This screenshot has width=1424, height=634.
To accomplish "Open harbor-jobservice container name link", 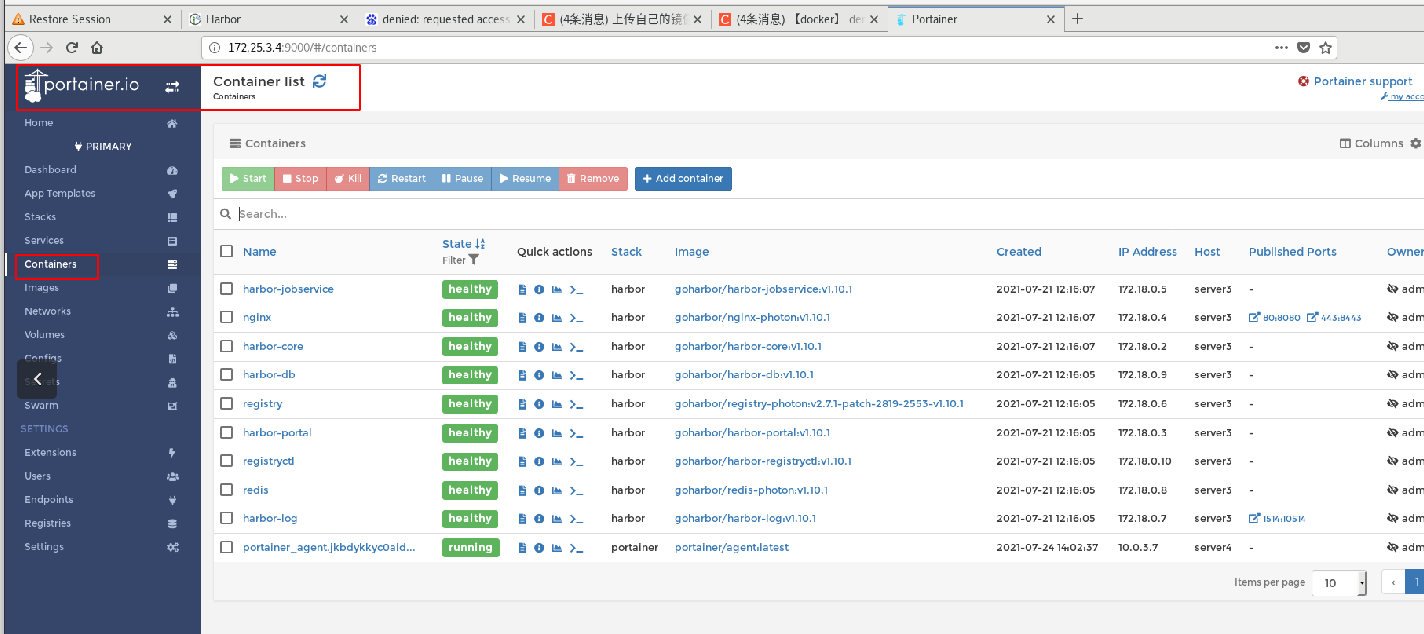I will [288, 289].
